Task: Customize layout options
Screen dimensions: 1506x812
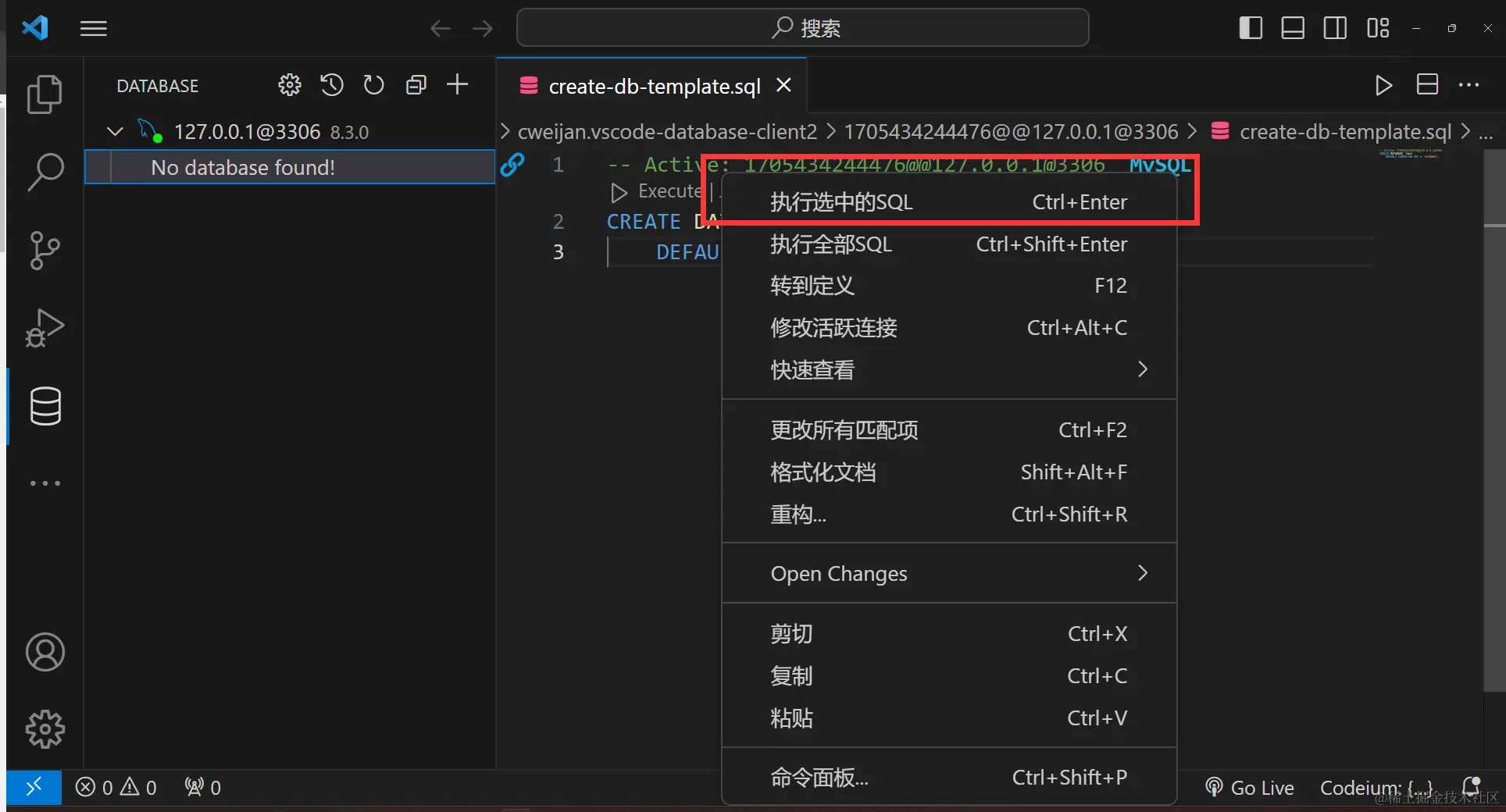Action: coord(1378,28)
